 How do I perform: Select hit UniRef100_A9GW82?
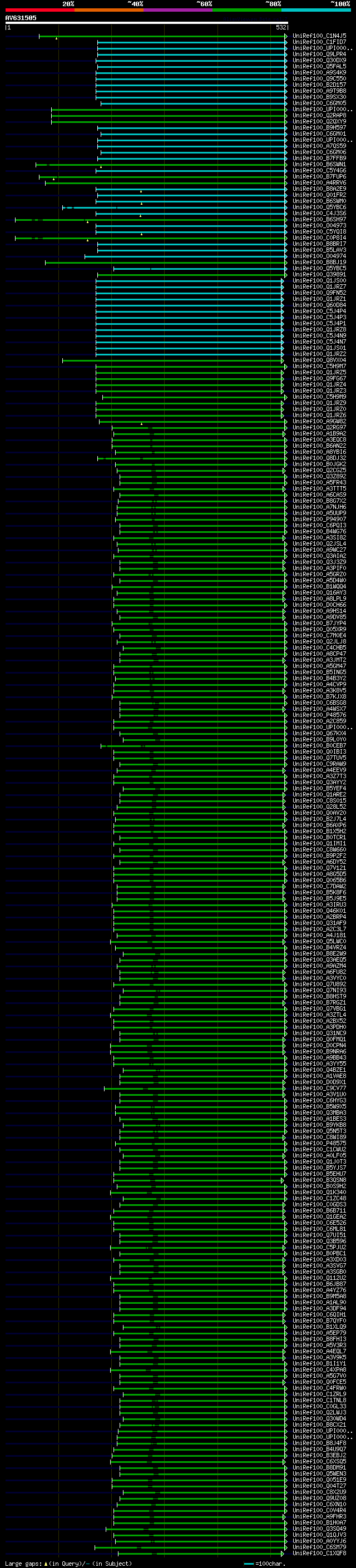[x=319, y=421]
